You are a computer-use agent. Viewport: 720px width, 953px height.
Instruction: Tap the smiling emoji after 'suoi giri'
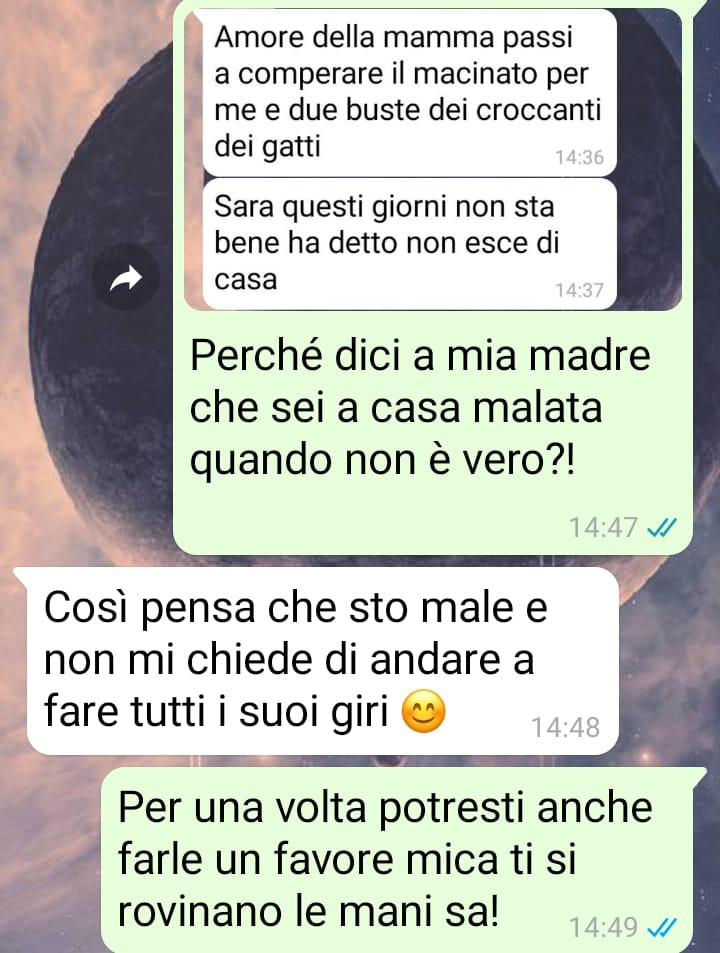[x=424, y=712]
